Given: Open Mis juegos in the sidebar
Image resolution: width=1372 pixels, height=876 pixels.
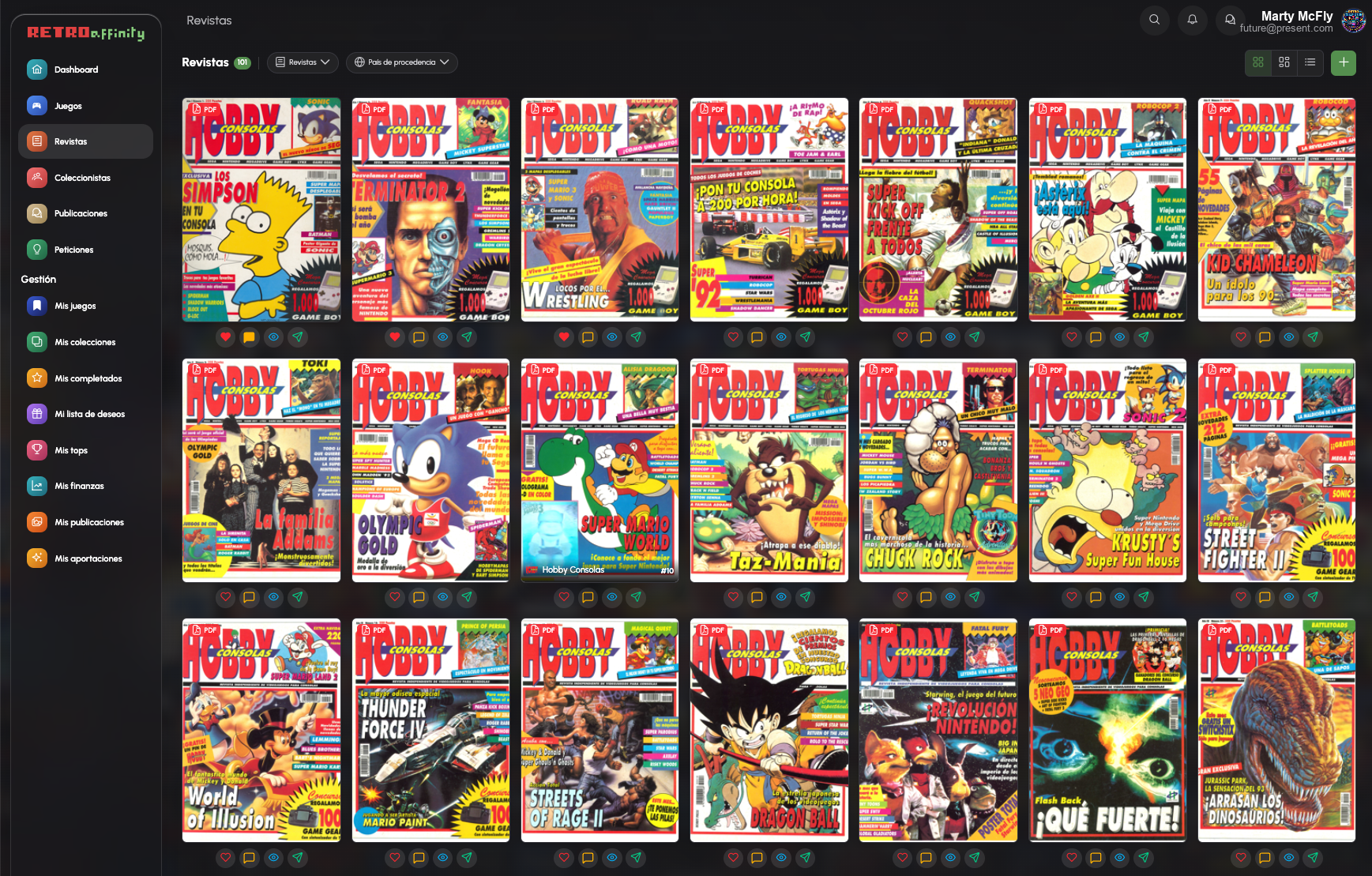Looking at the screenshot, I should (x=85, y=306).
